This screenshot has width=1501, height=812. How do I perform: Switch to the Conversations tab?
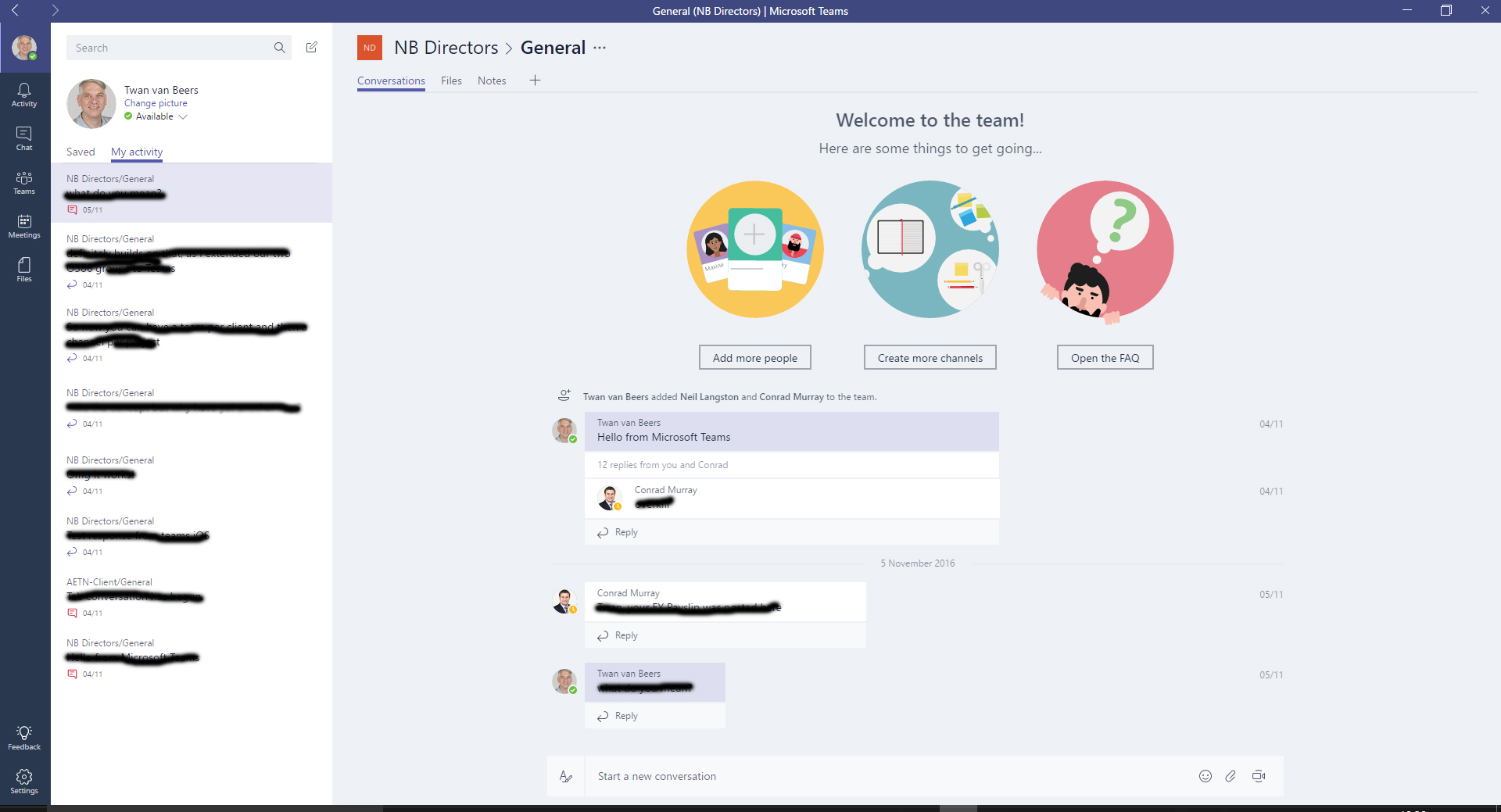tap(391, 80)
